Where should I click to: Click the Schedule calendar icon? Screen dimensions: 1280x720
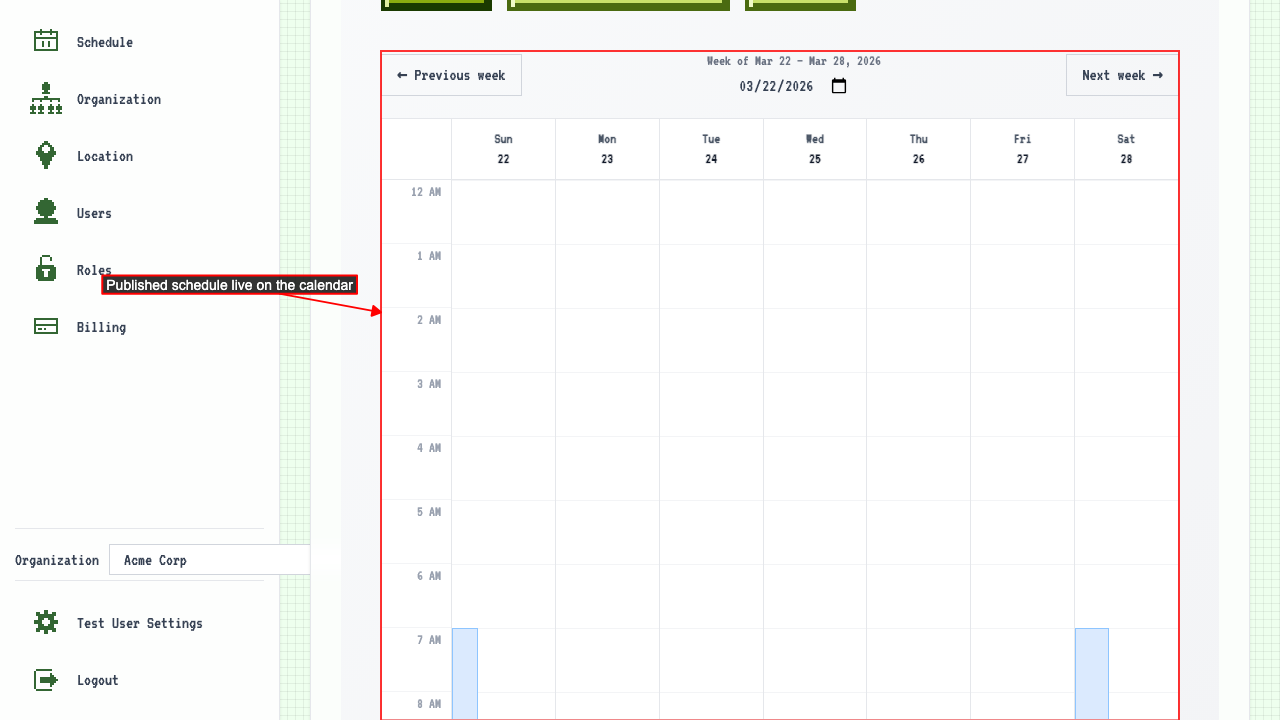(x=46, y=41)
